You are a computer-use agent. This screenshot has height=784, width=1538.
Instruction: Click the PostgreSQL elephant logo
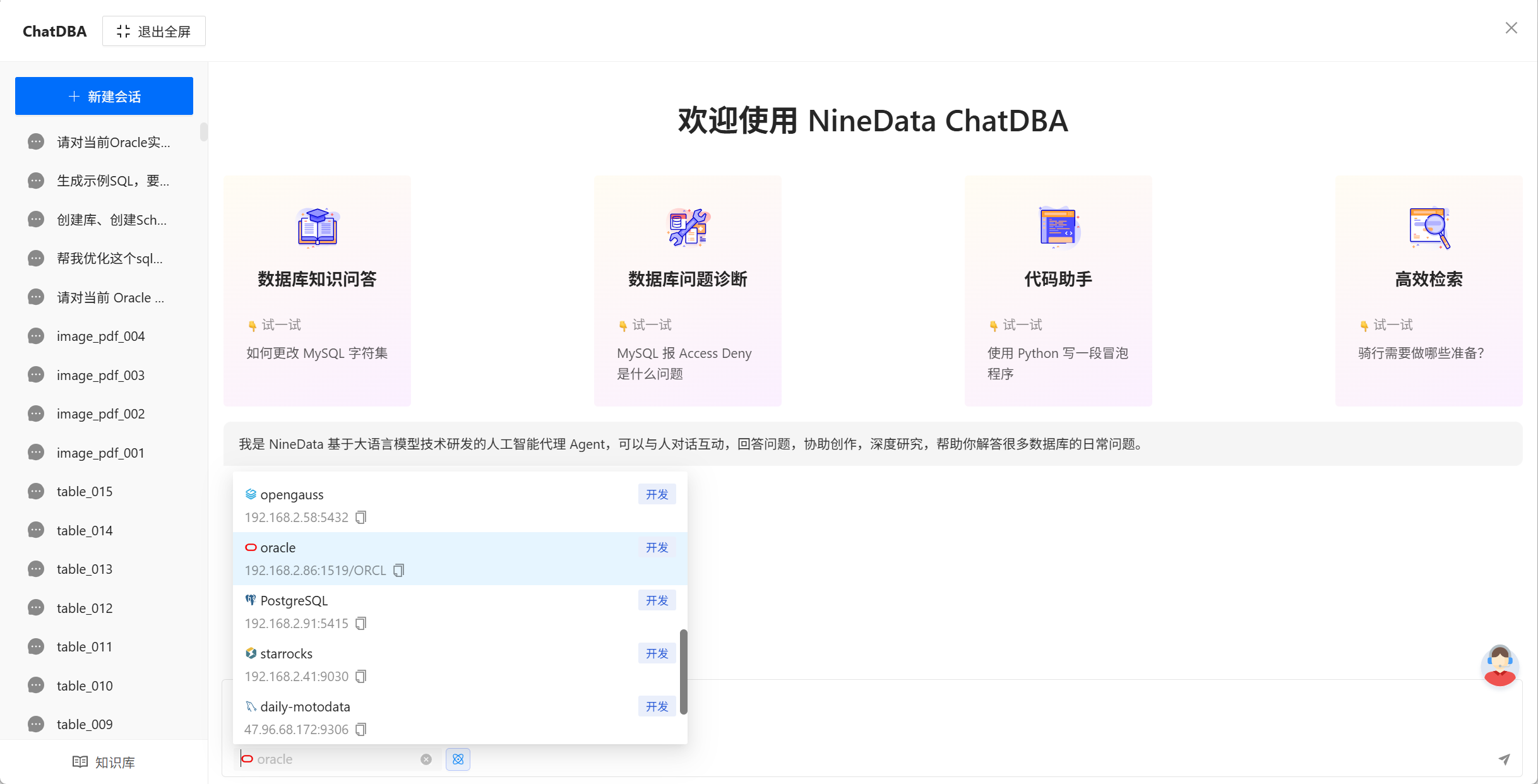click(x=251, y=600)
